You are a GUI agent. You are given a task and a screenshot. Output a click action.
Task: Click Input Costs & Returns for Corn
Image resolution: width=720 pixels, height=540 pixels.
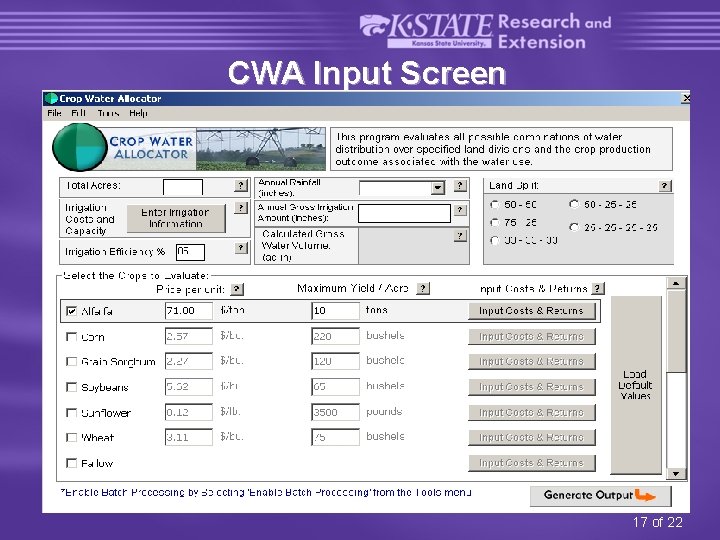point(531,337)
